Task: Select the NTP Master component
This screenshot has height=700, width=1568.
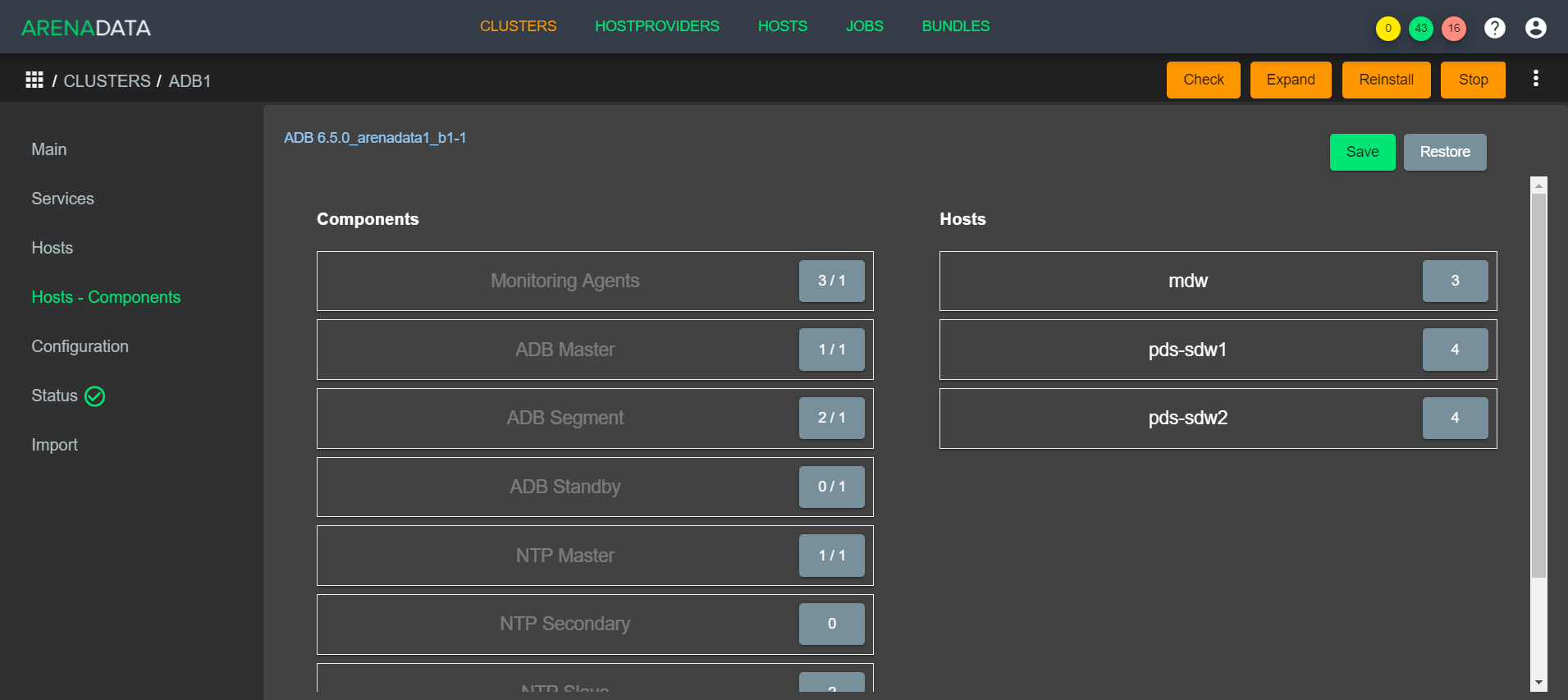Action: (565, 556)
